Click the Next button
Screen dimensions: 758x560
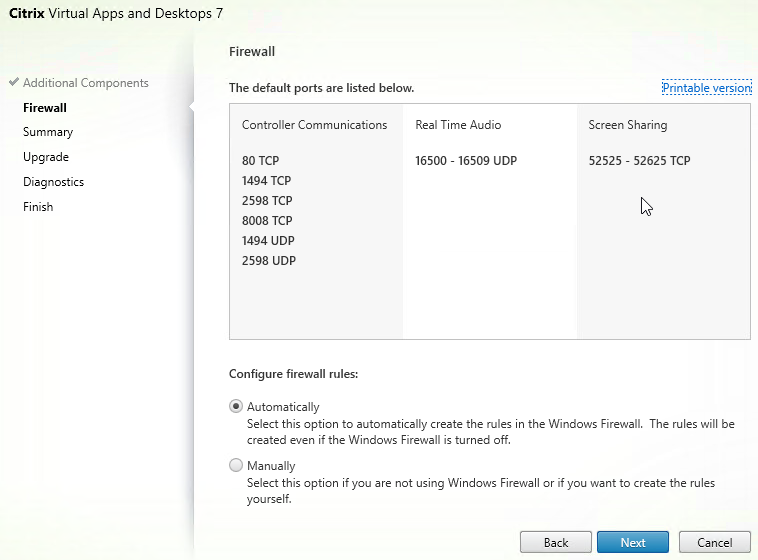tap(633, 542)
